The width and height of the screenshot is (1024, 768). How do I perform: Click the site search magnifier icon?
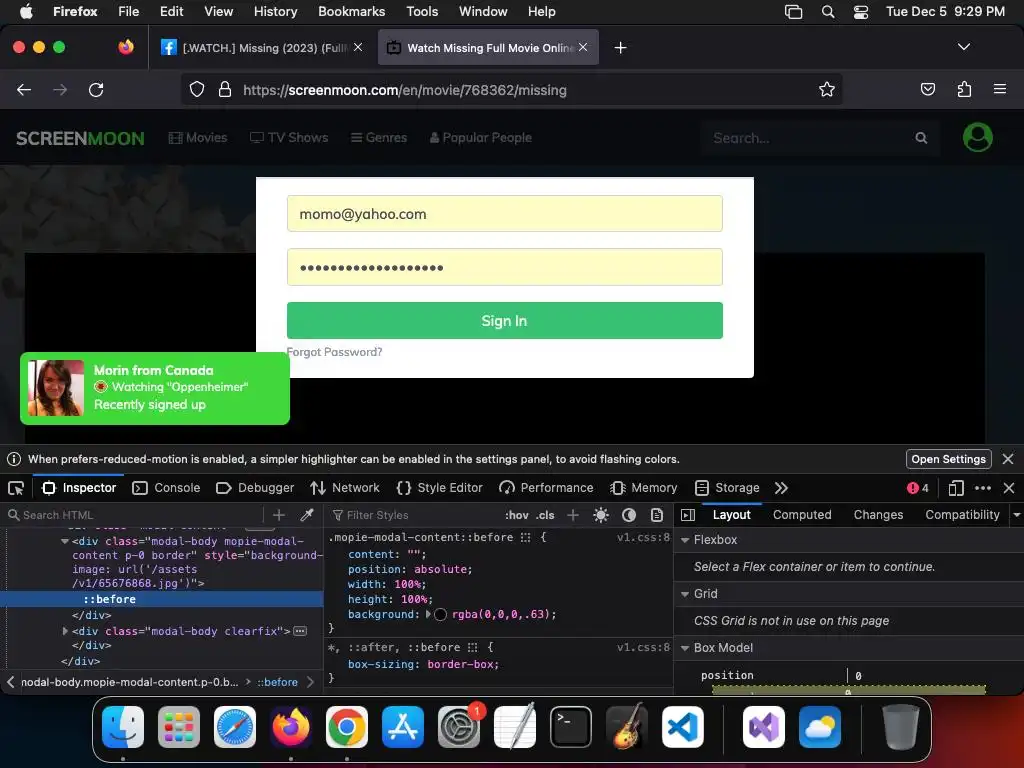(921, 138)
